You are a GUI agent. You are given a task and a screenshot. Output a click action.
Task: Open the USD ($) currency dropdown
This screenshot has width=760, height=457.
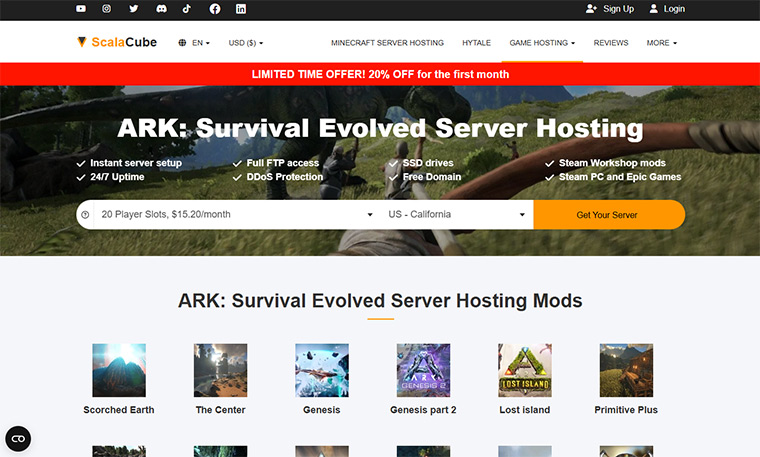click(246, 43)
